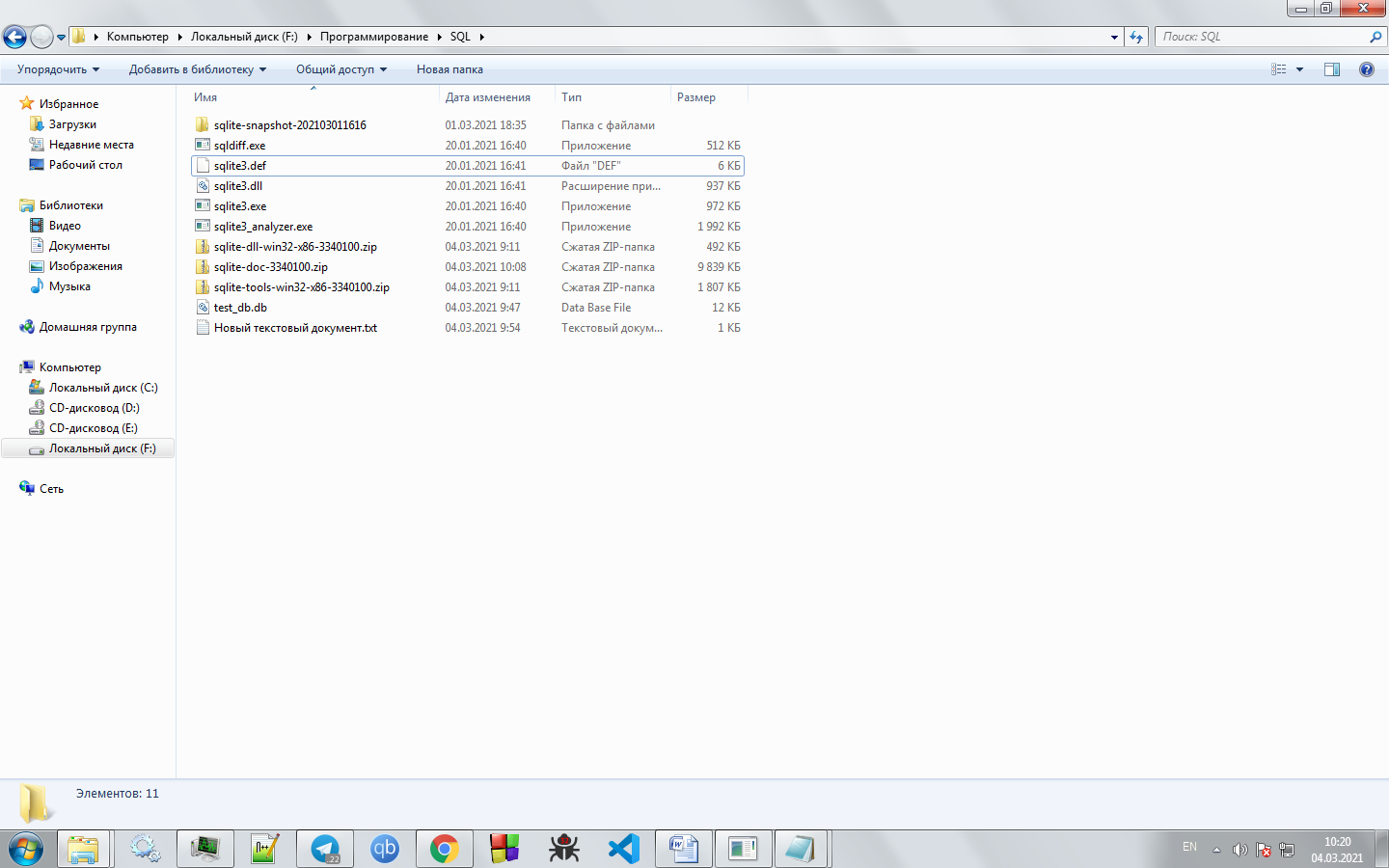Open qBittorrent from the taskbar
This screenshot has height=868, width=1389.
[385, 849]
